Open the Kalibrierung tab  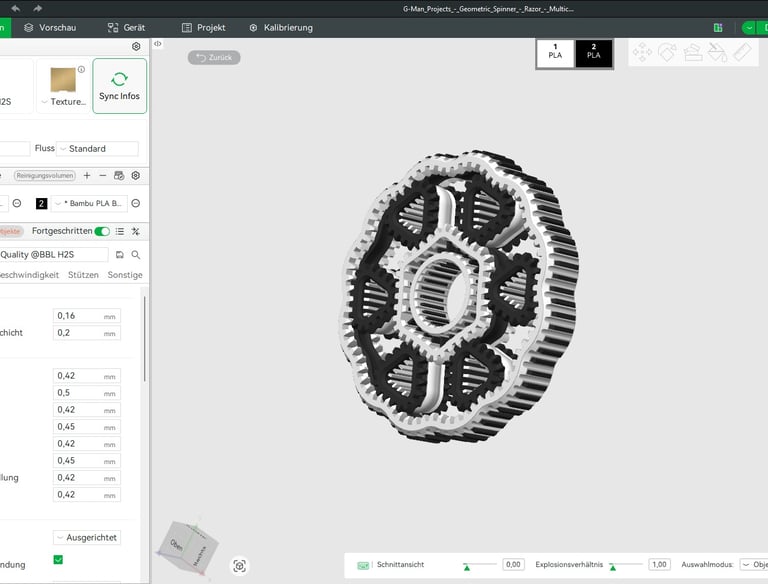click(x=281, y=27)
